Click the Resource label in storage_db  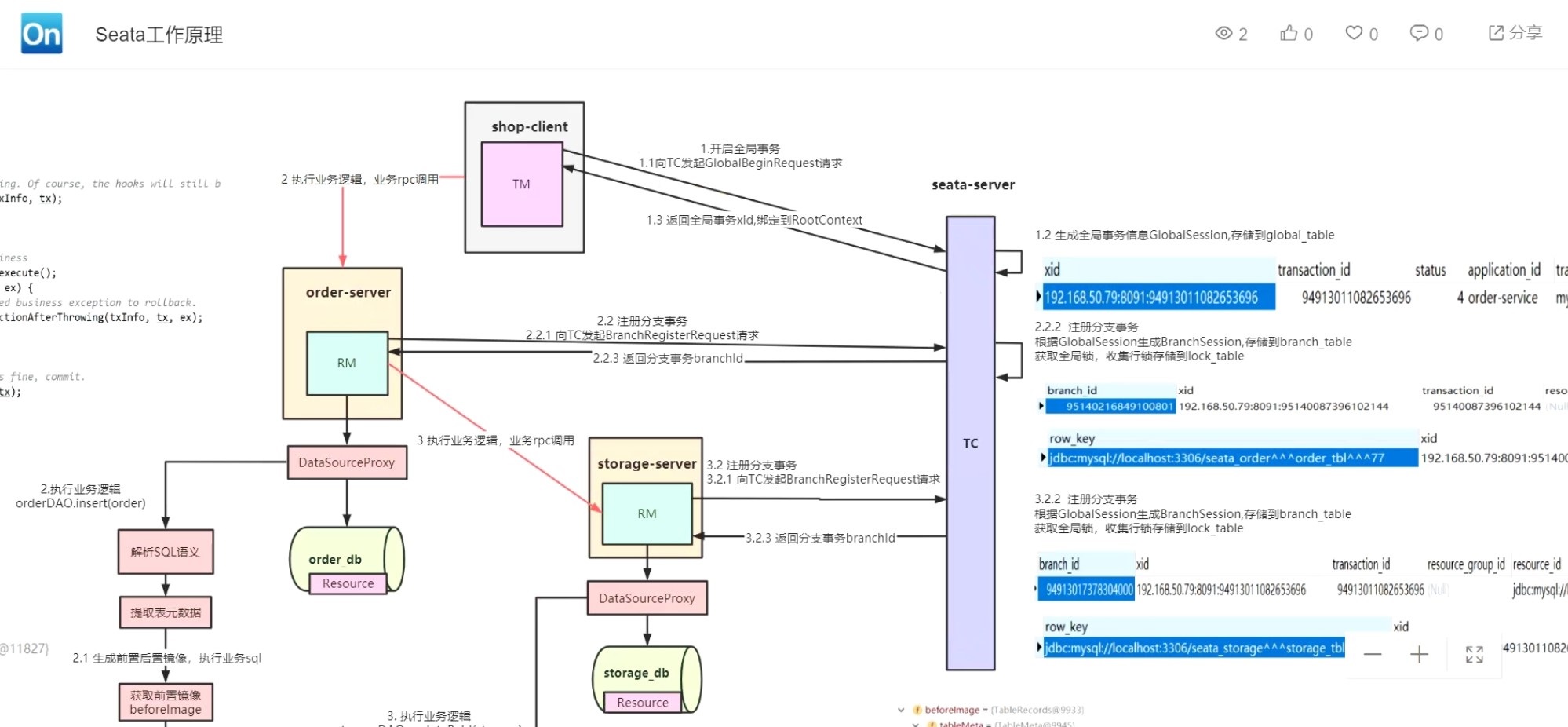tap(643, 703)
